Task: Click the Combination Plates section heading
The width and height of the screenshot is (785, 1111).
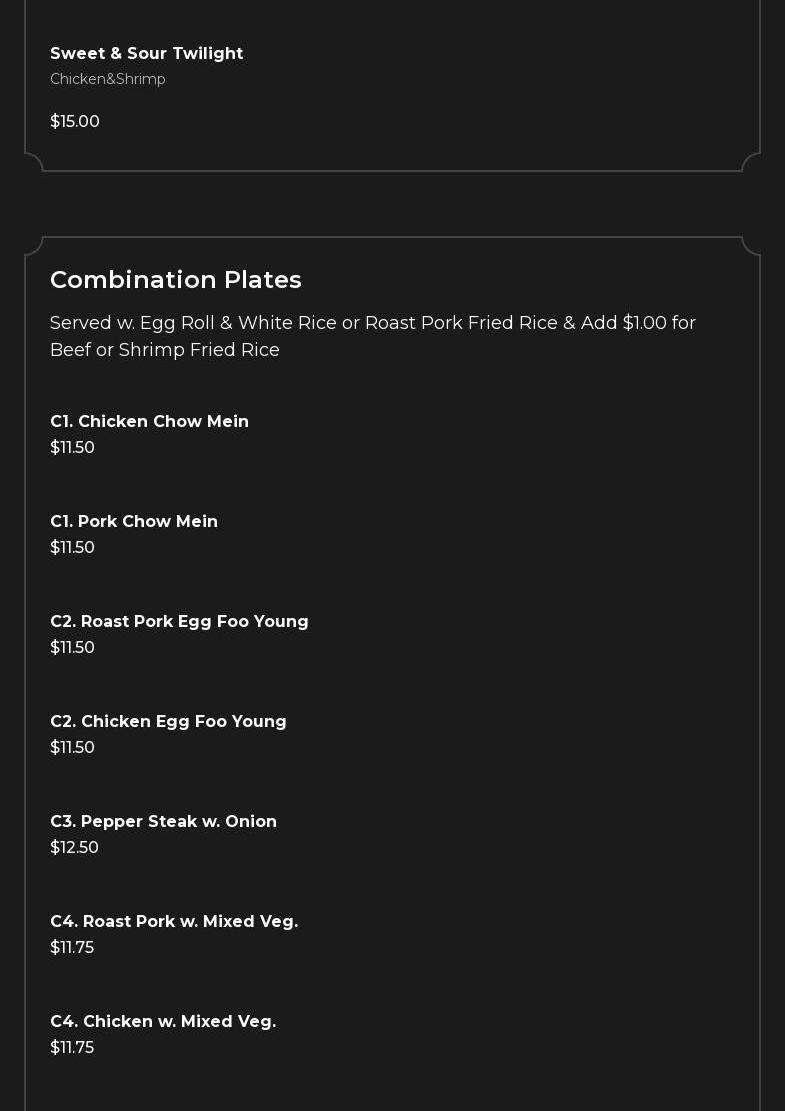Action: coord(176,279)
